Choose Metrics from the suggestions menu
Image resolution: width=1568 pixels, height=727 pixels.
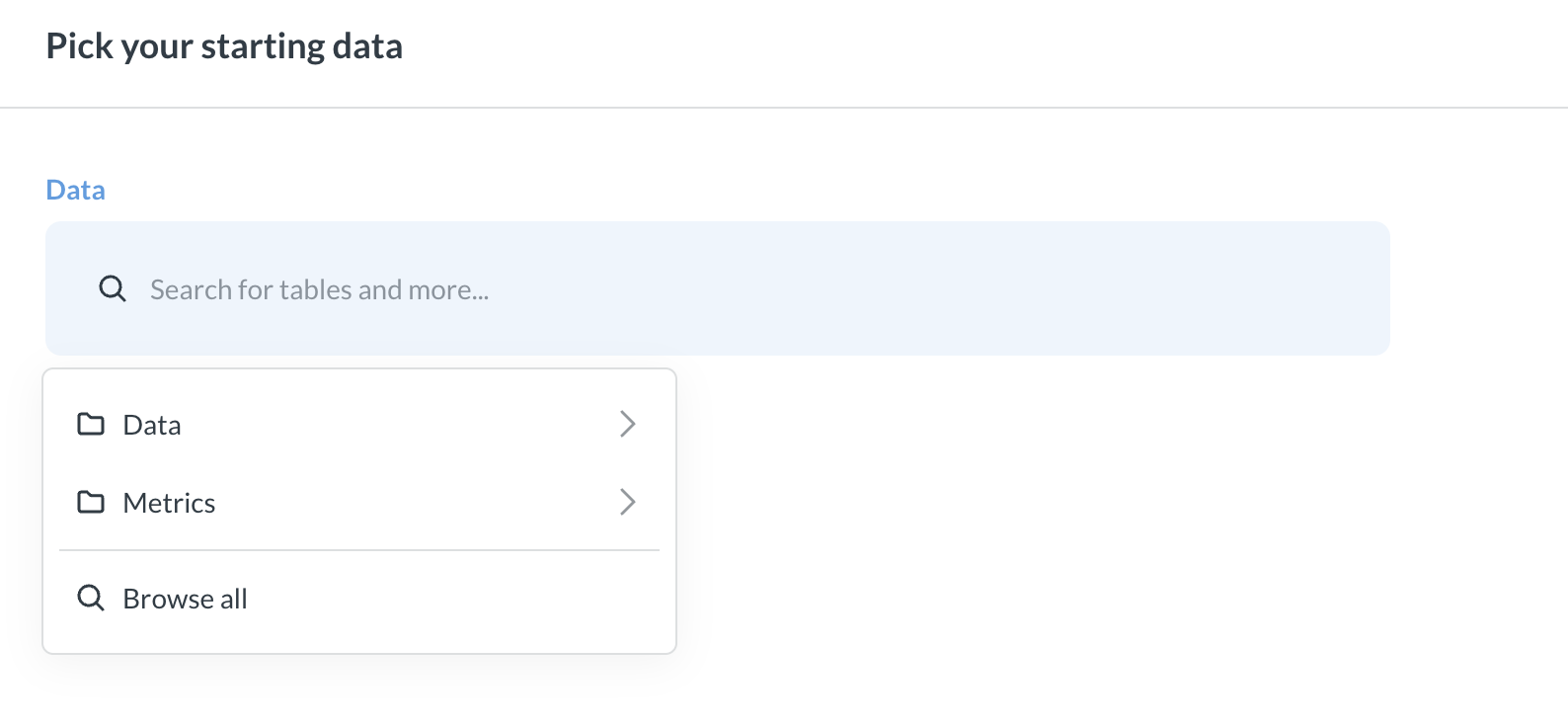tap(169, 502)
